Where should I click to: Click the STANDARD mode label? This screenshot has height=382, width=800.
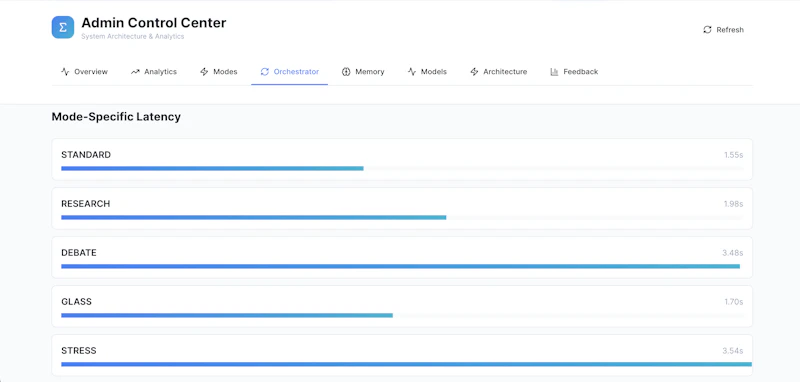pyautogui.click(x=86, y=155)
